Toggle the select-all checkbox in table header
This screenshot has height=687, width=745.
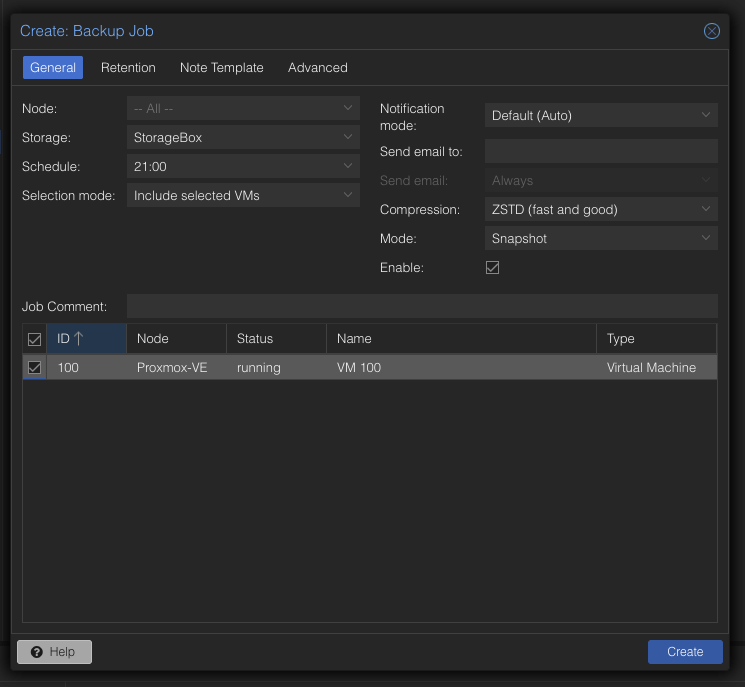[x=34, y=339]
